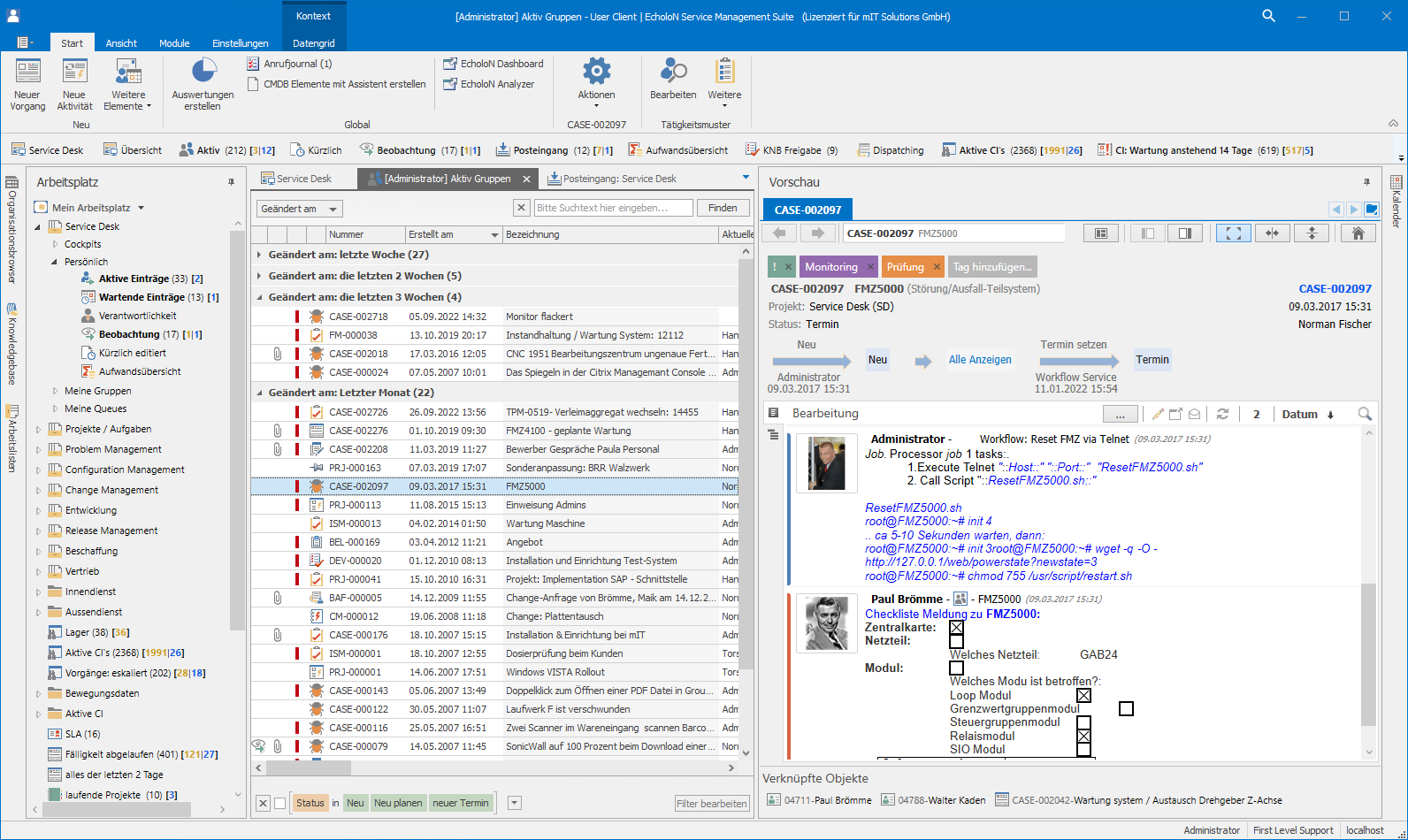Click the search magnifier in title bar
Screen dimensions: 1408x840
[x=1268, y=16]
